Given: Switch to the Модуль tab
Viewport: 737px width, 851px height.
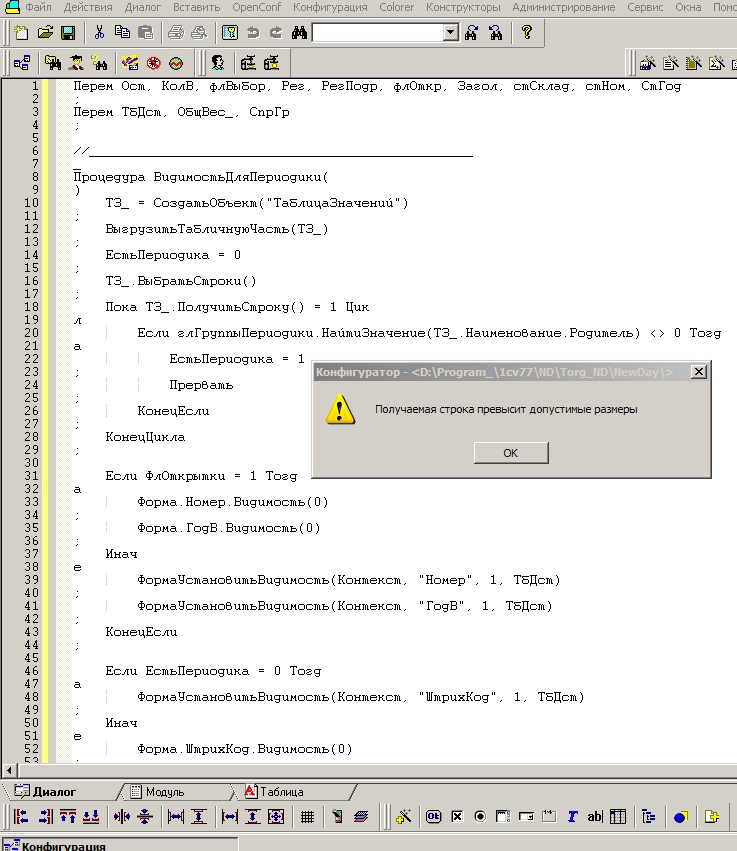Looking at the screenshot, I should 164,792.
